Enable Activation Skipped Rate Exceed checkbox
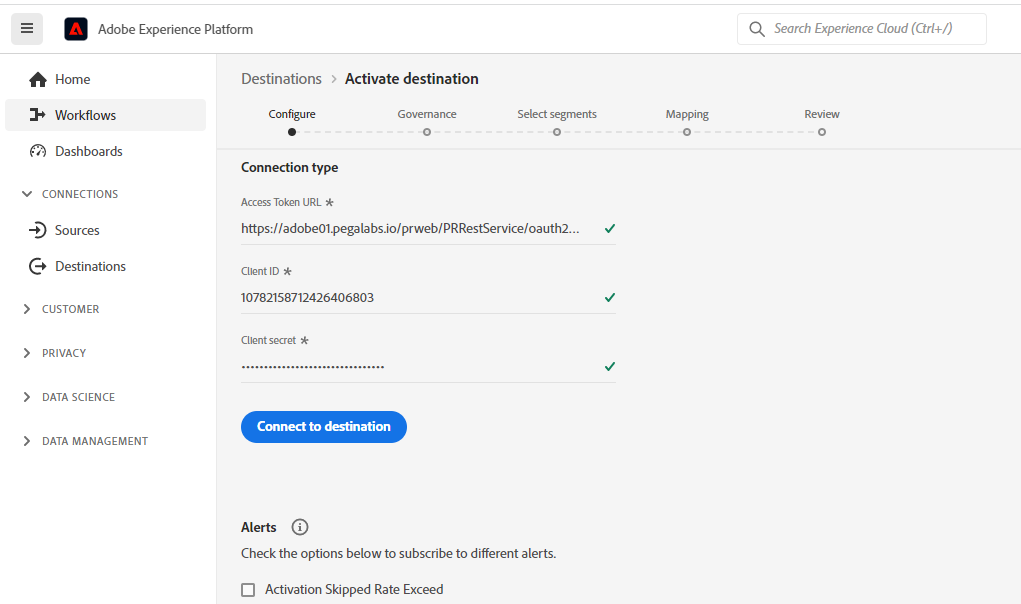1021x604 pixels. coord(248,590)
